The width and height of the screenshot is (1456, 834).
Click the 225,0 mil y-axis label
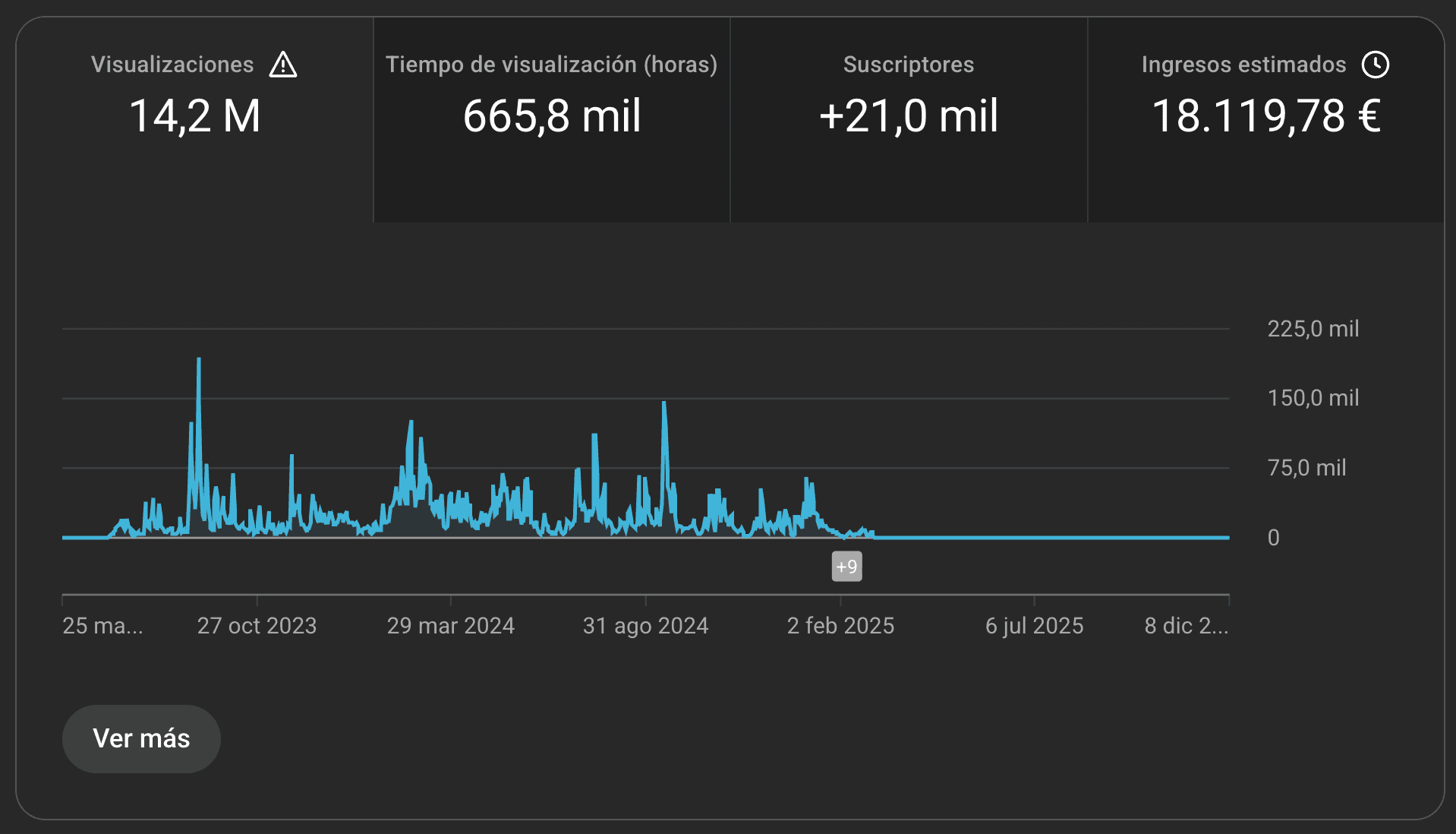(x=1313, y=329)
